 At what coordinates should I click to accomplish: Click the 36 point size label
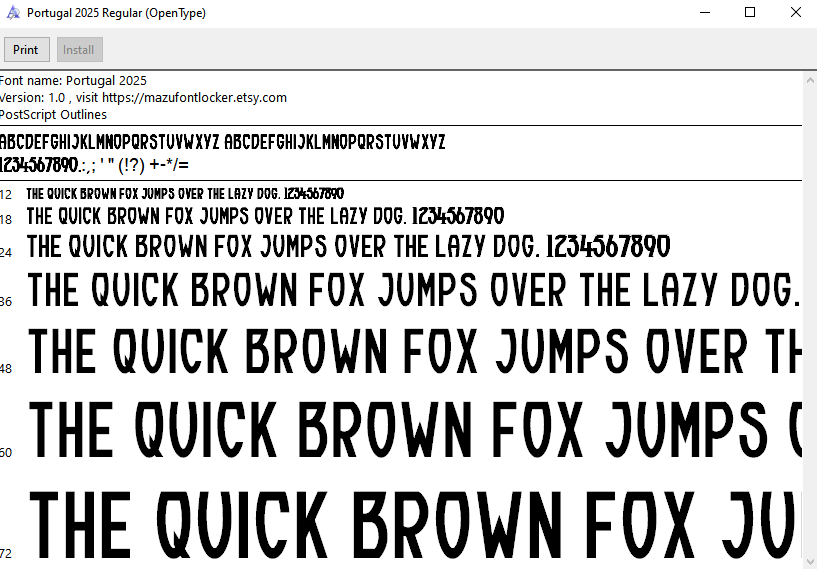pyautogui.click(x=6, y=301)
